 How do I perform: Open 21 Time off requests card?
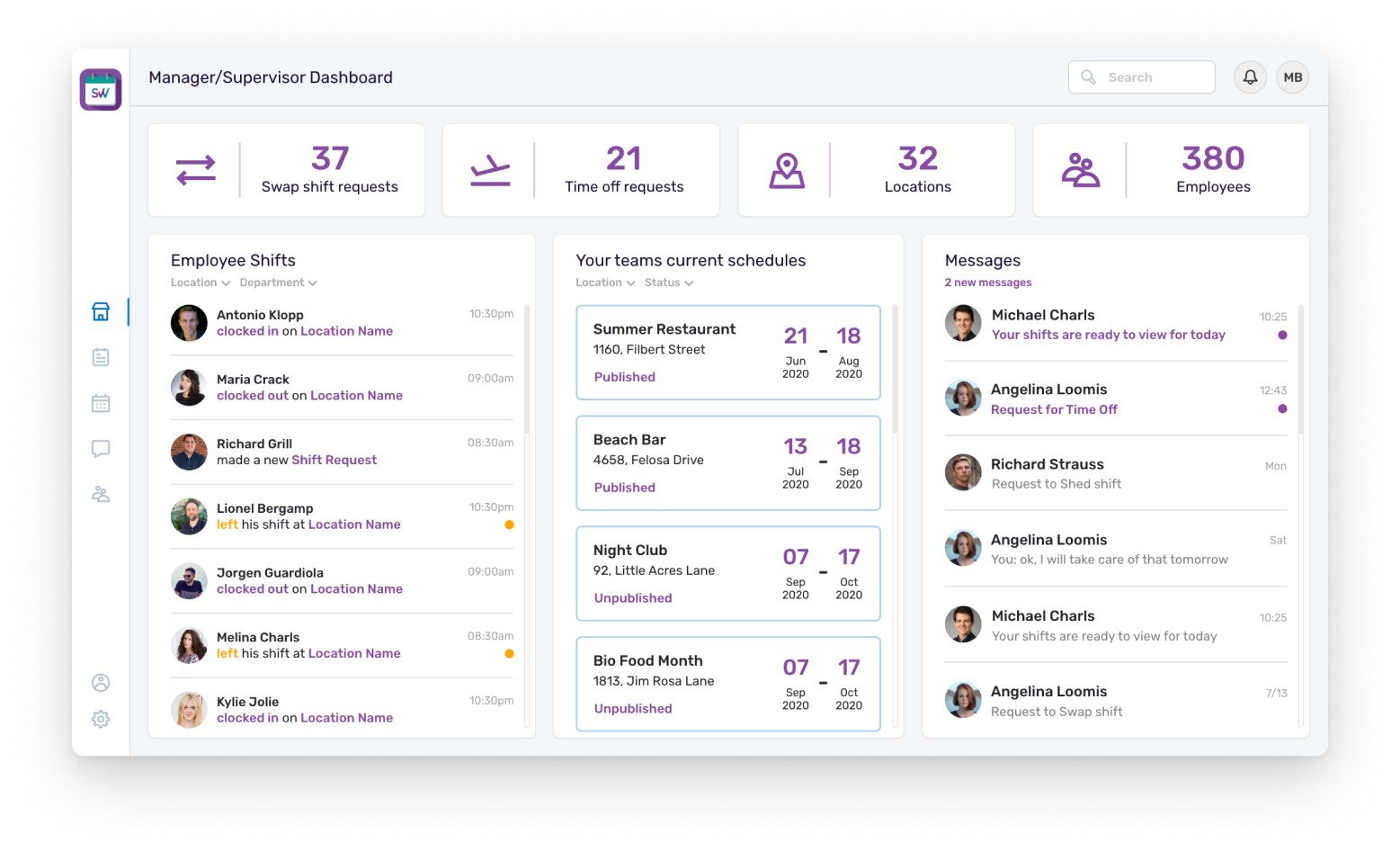(x=581, y=170)
